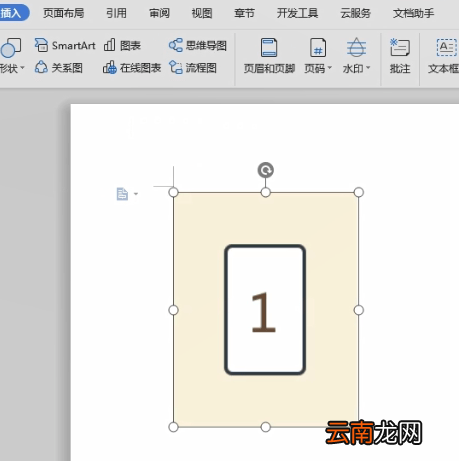
Task: Switch to the 页面布局 tab
Action: coord(63,13)
